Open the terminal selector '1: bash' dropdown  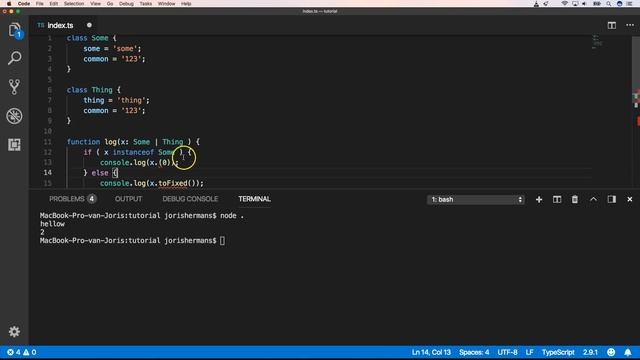coord(476,199)
